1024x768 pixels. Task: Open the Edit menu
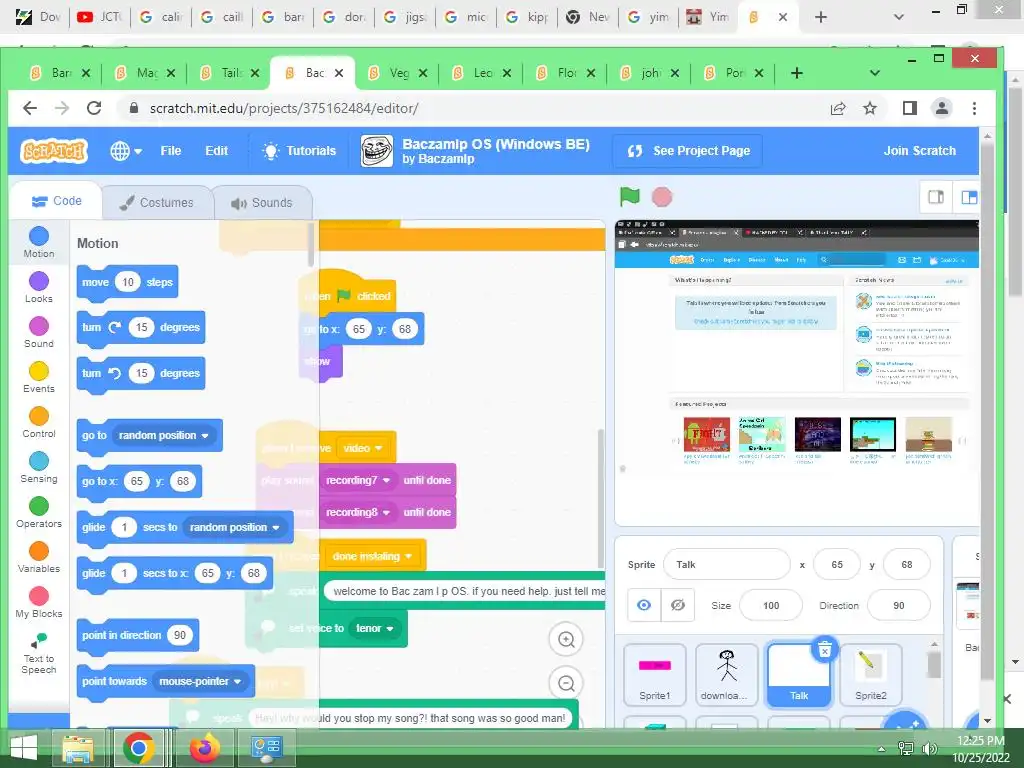pyautogui.click(x=216, y=151)
